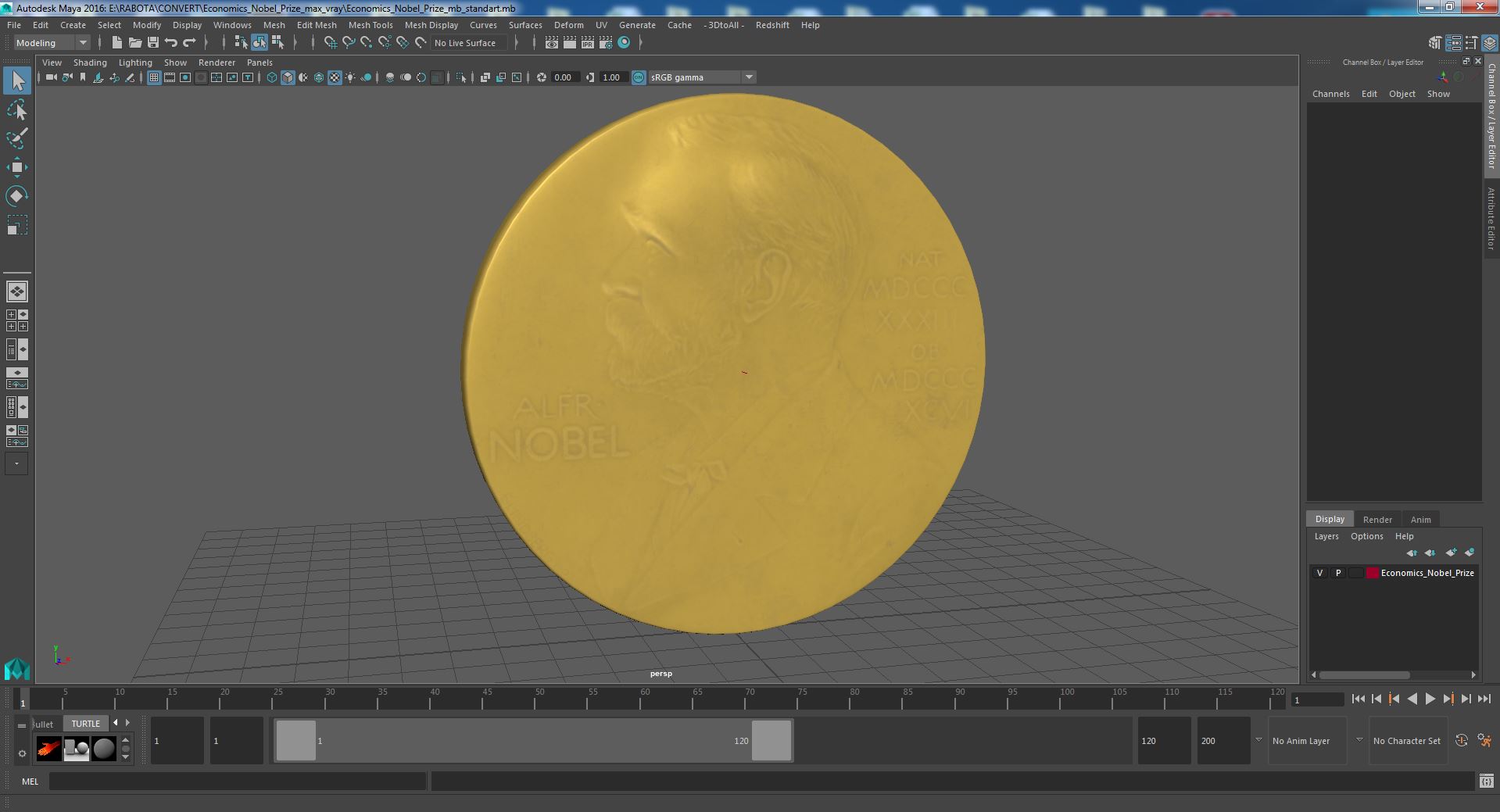The image size is (1500, 812).
Task: Open the No Character Set dropdown
Action: pyautogui.click(x=1407, y=741)
